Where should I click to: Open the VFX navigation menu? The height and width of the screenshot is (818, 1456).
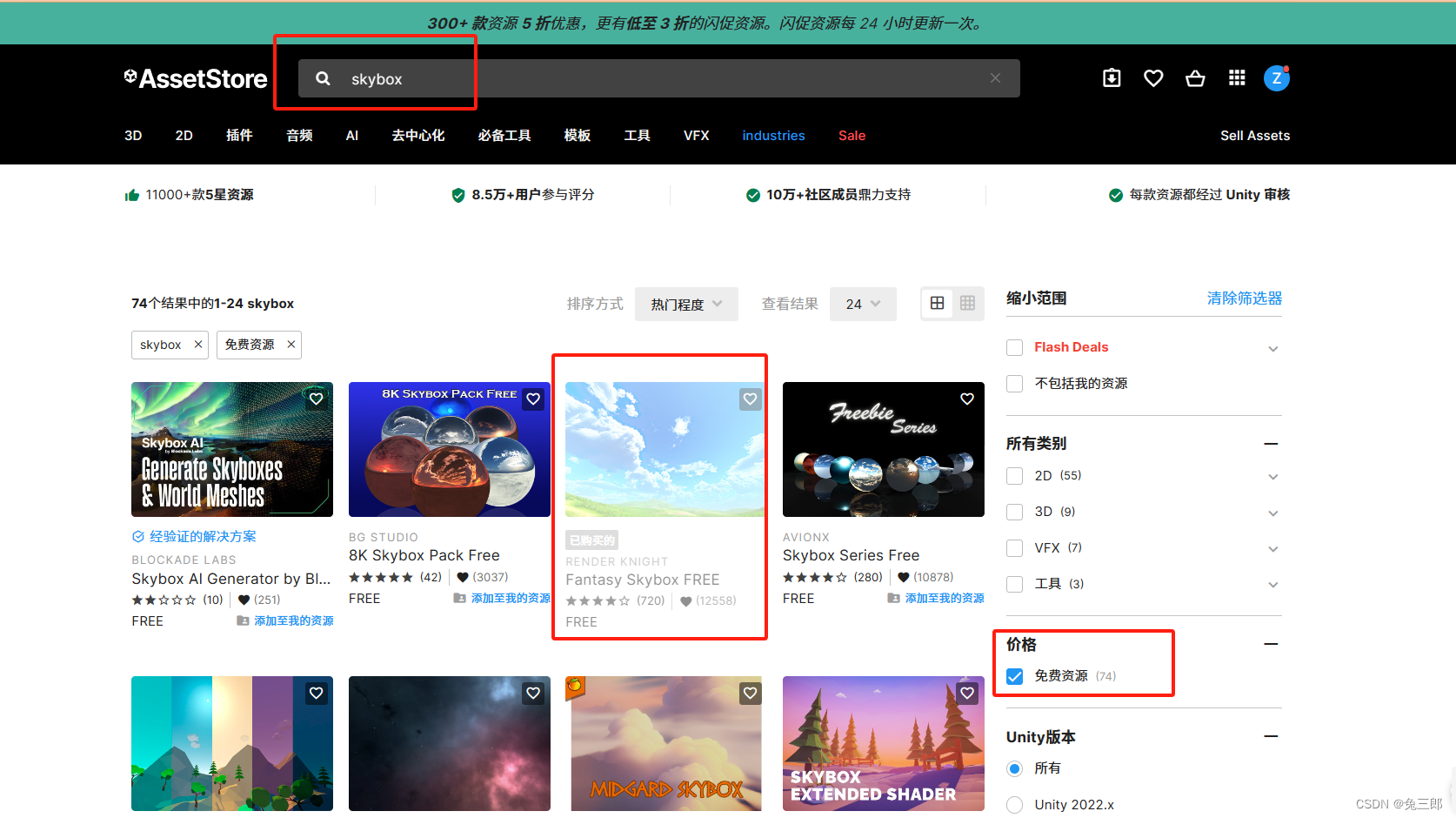pyautogui.click(x=697, y=136)
